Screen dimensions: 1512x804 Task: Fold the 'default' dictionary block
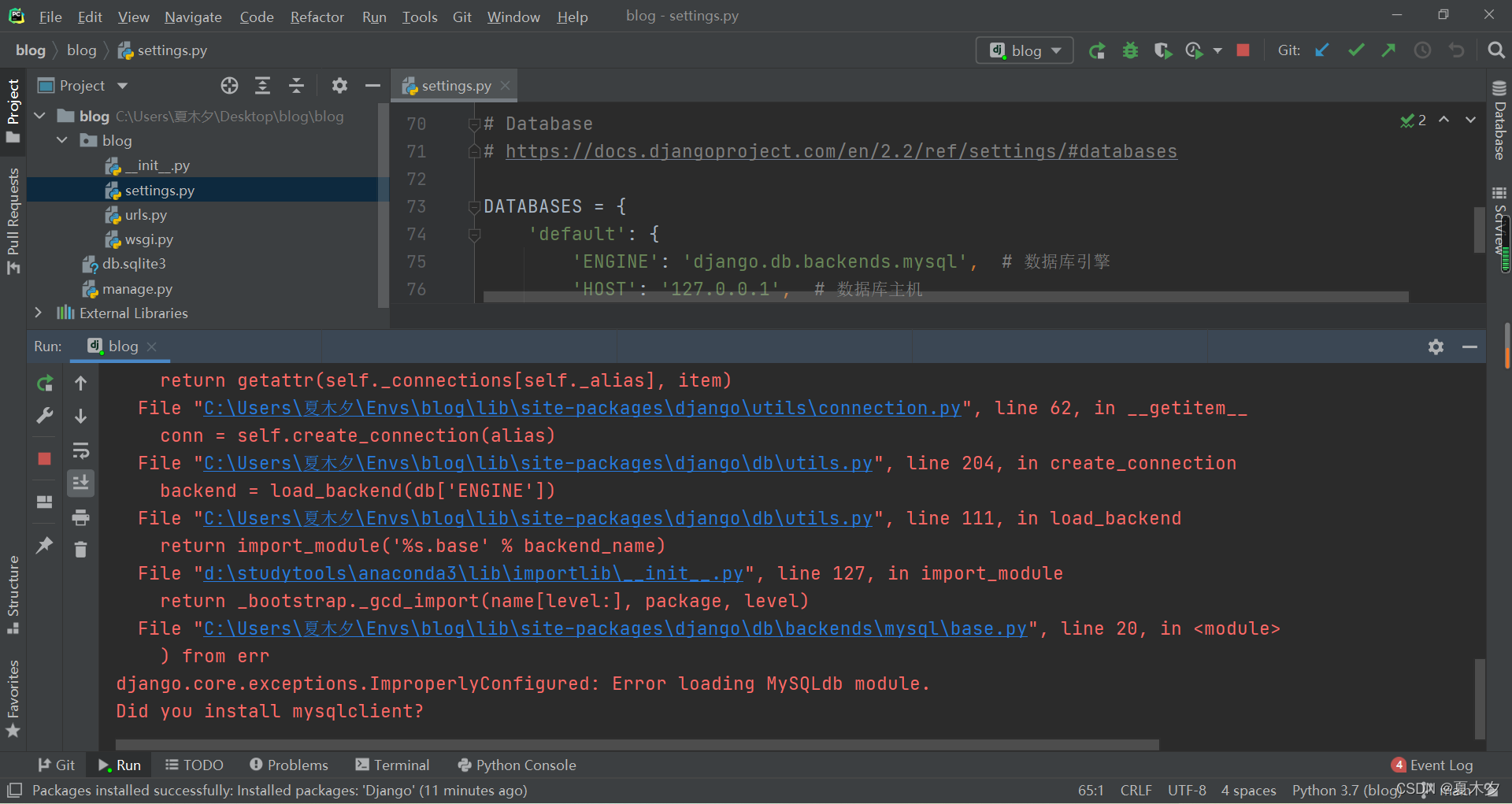474,235
